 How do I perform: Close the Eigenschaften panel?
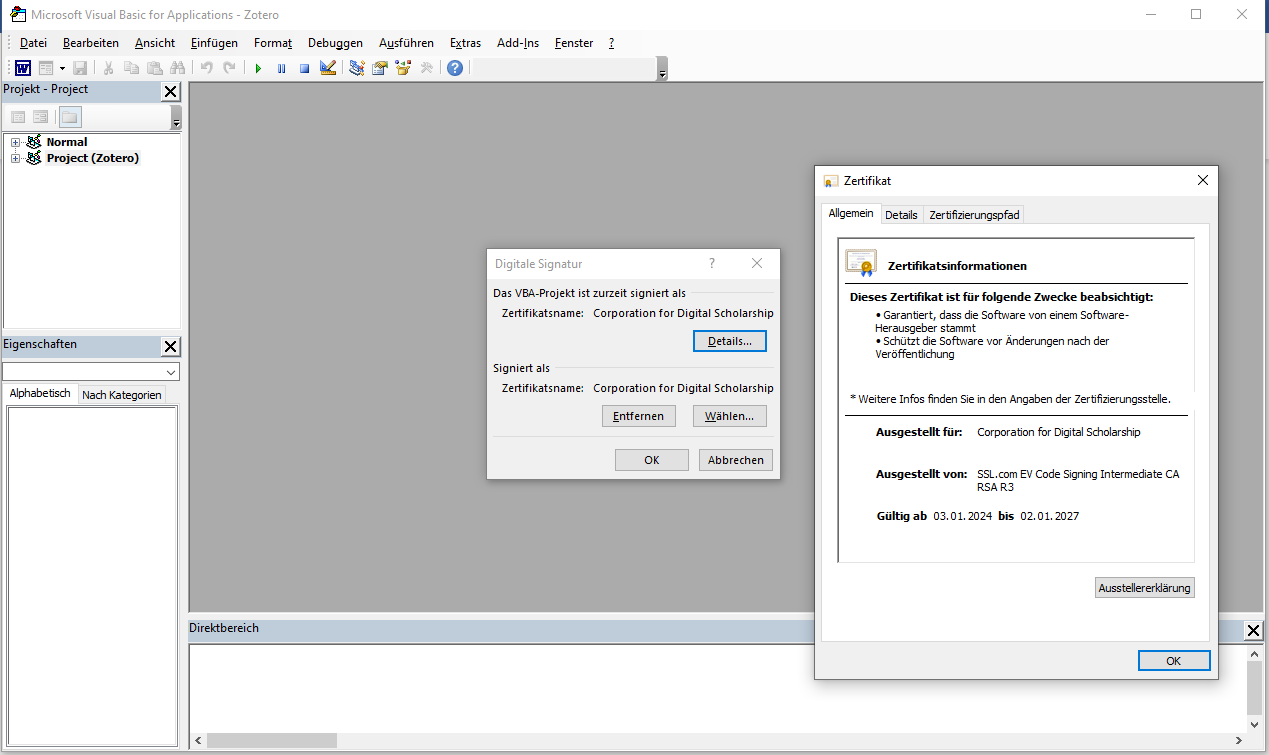[171, 347]
